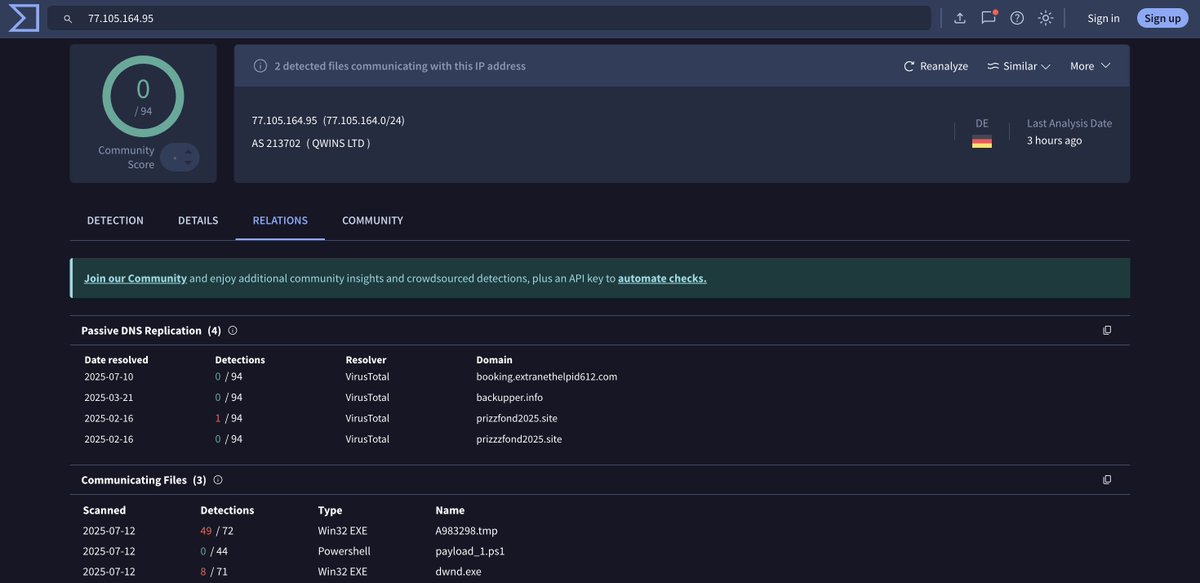Open the file upload icon

click(x=960, y=18)
